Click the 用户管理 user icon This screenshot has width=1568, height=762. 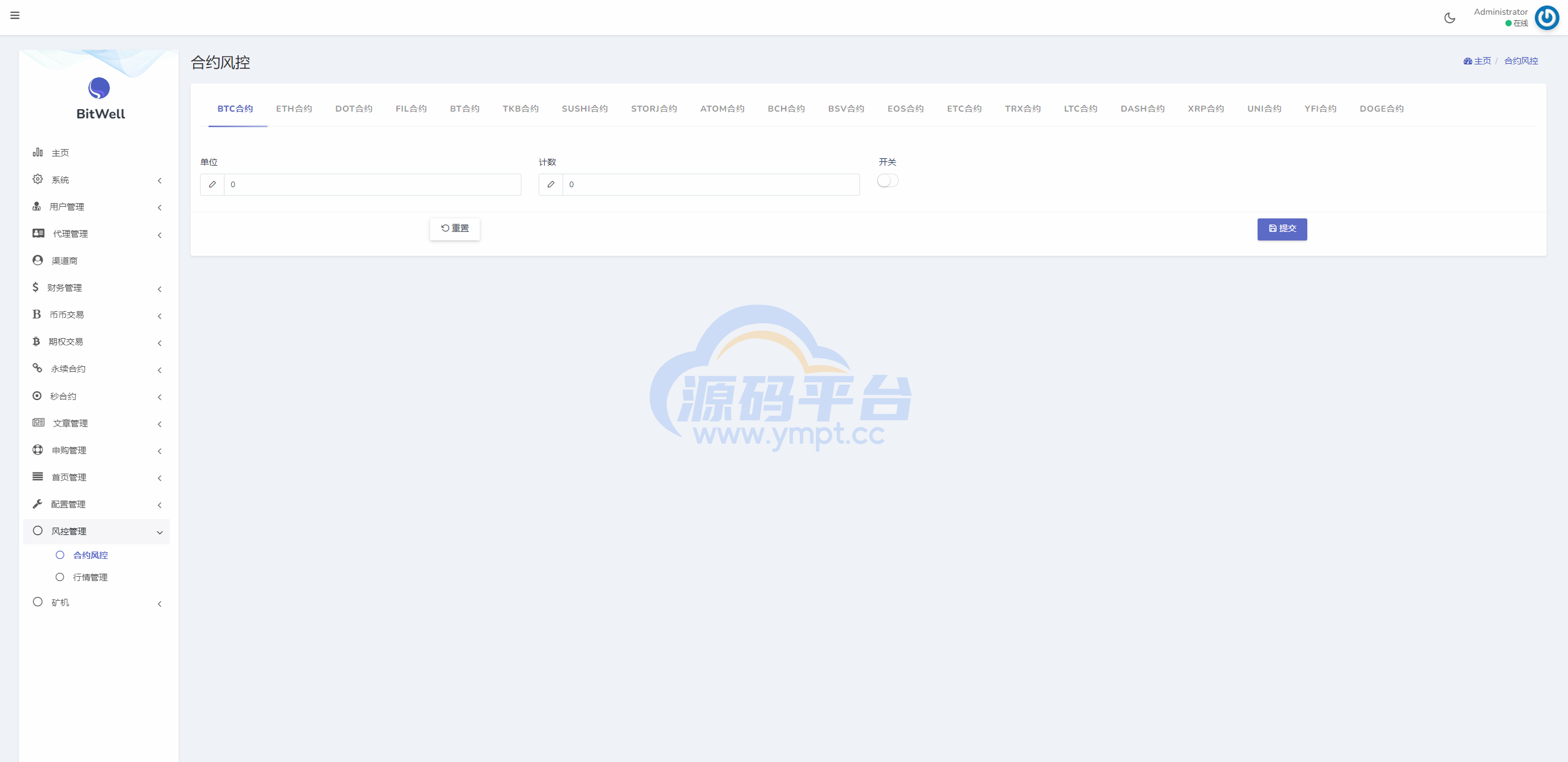click(37, 206)
